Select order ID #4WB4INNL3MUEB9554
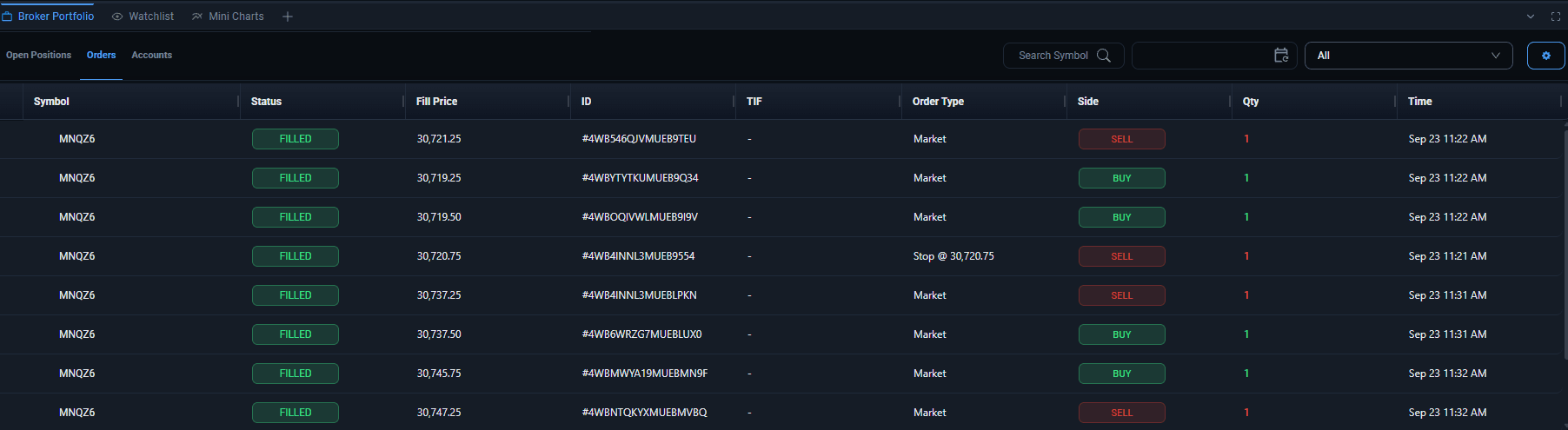The width and height of the screenshot is (1568, 430). 638,256
